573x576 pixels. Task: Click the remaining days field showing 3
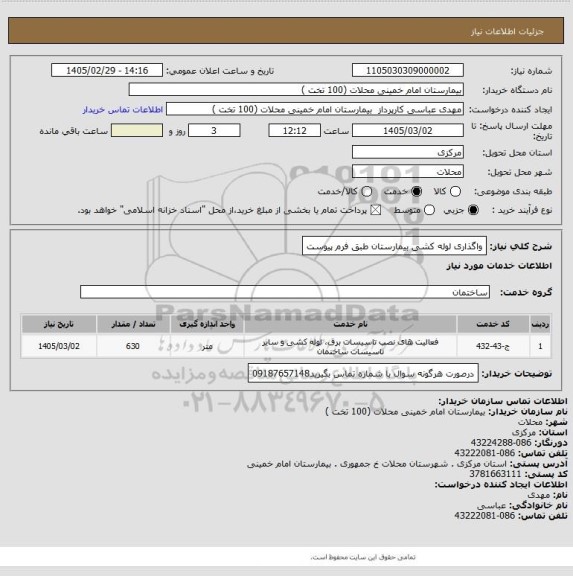coord(214,130)
